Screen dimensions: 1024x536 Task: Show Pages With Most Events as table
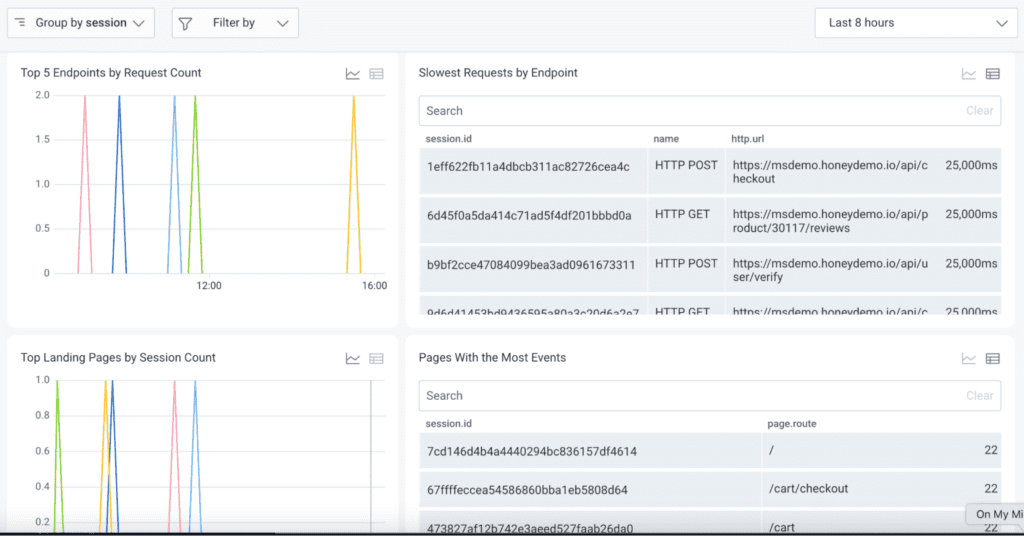click(x=993, y=359)
